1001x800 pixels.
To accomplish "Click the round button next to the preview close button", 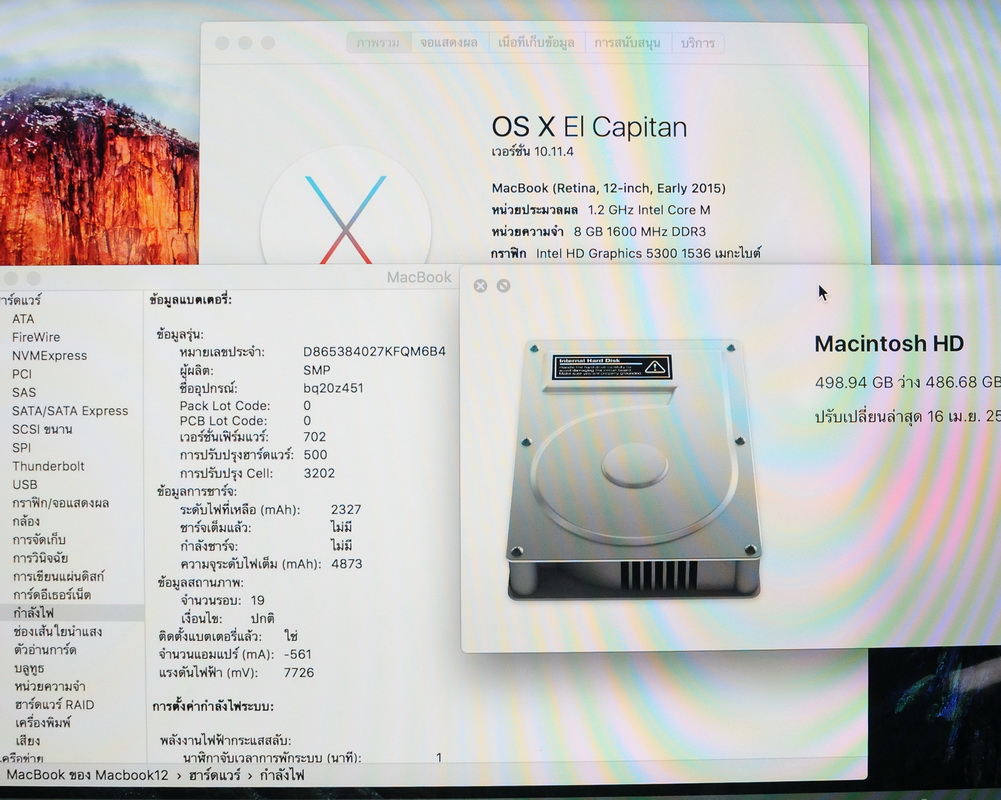I will point(504,286).
